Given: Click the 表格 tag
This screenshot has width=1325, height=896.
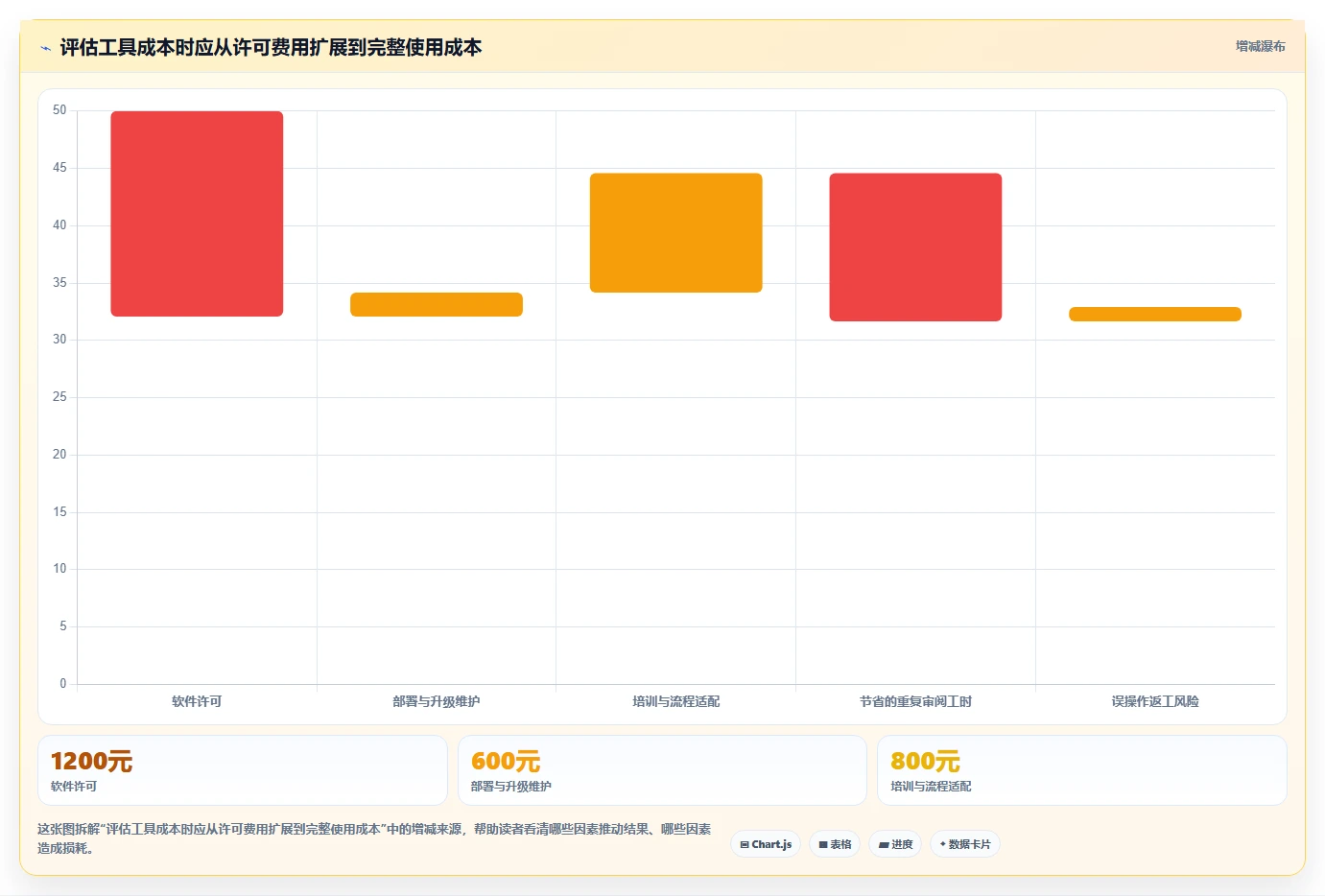Looking at the screenshot, I should pos(835,844).
